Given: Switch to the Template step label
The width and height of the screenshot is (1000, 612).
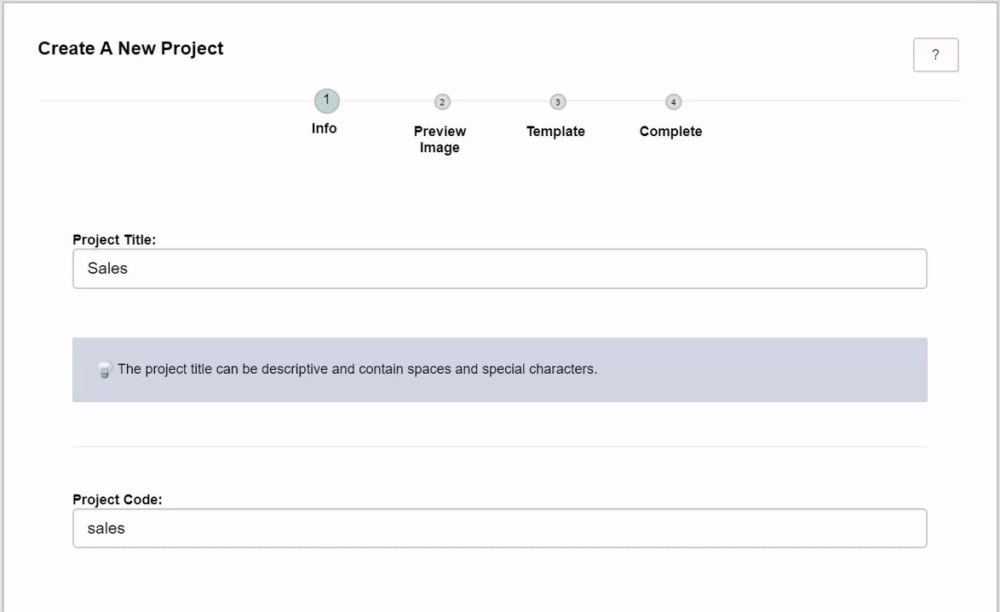Looking at the screenshot, I should click(555, 131).
